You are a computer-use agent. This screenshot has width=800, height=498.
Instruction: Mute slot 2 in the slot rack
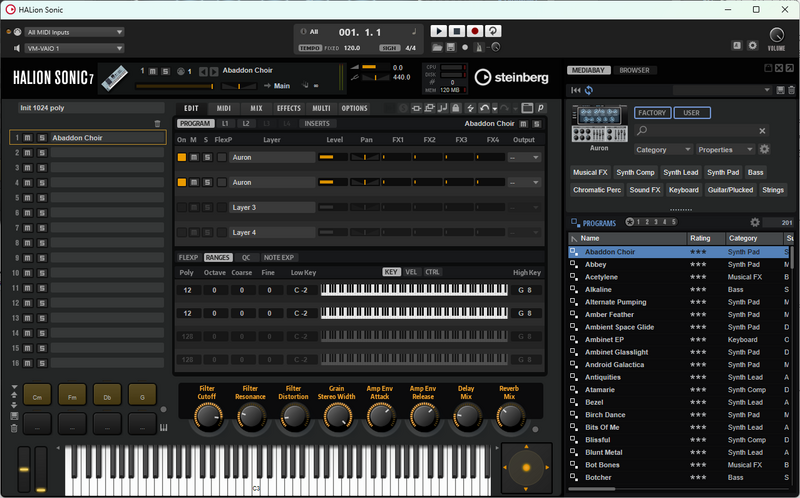(28, 153)
